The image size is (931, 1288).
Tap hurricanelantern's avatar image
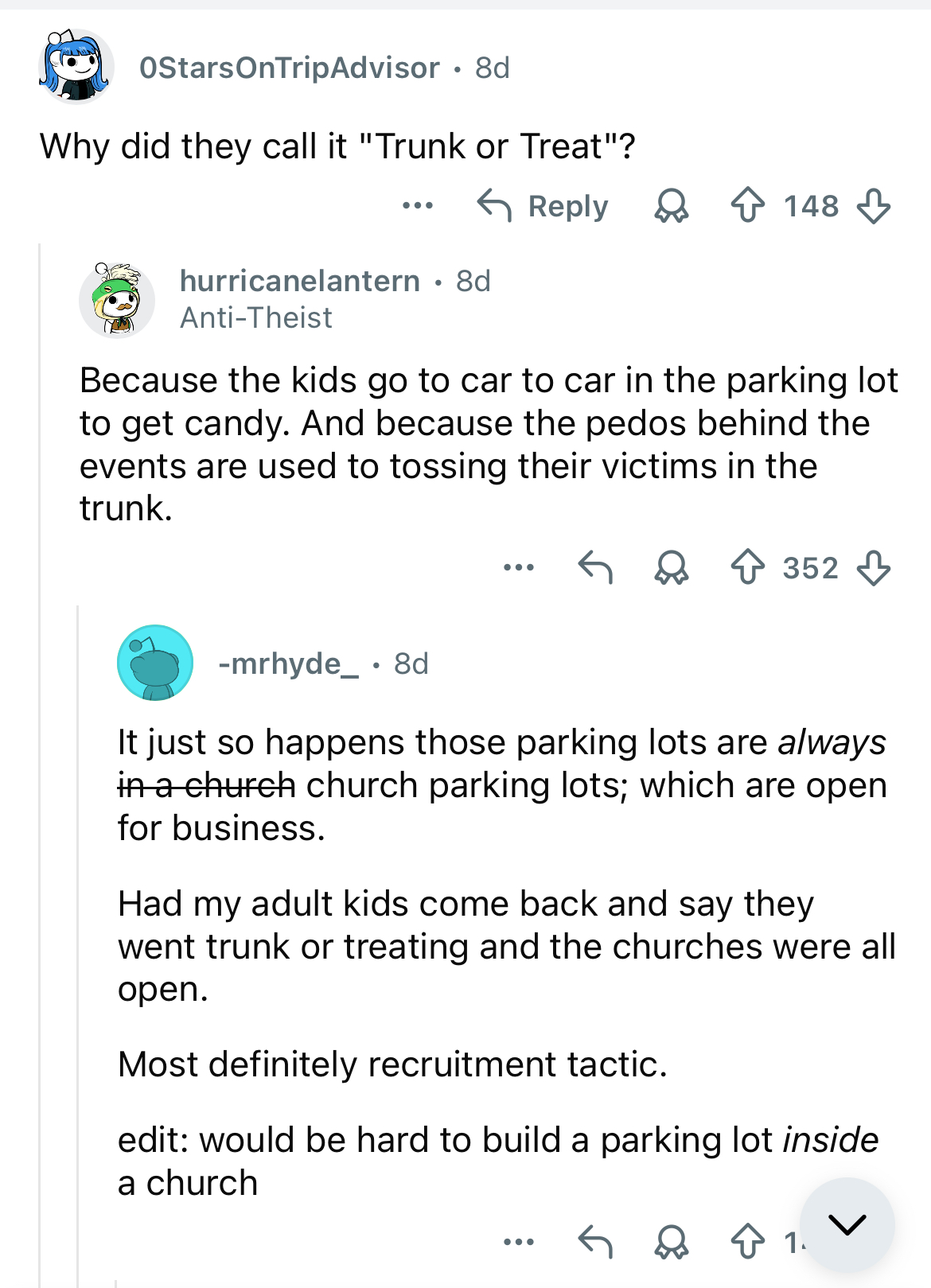(117, 299)
